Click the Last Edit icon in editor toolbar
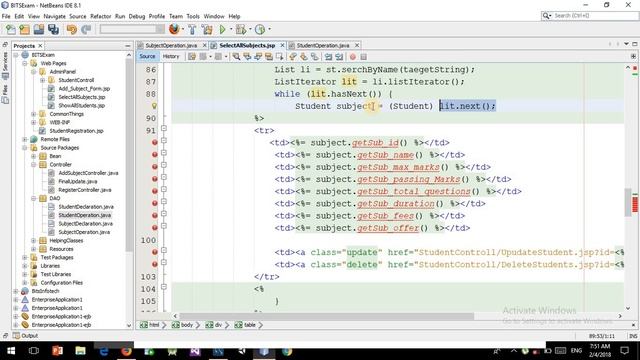 point(192,56)
